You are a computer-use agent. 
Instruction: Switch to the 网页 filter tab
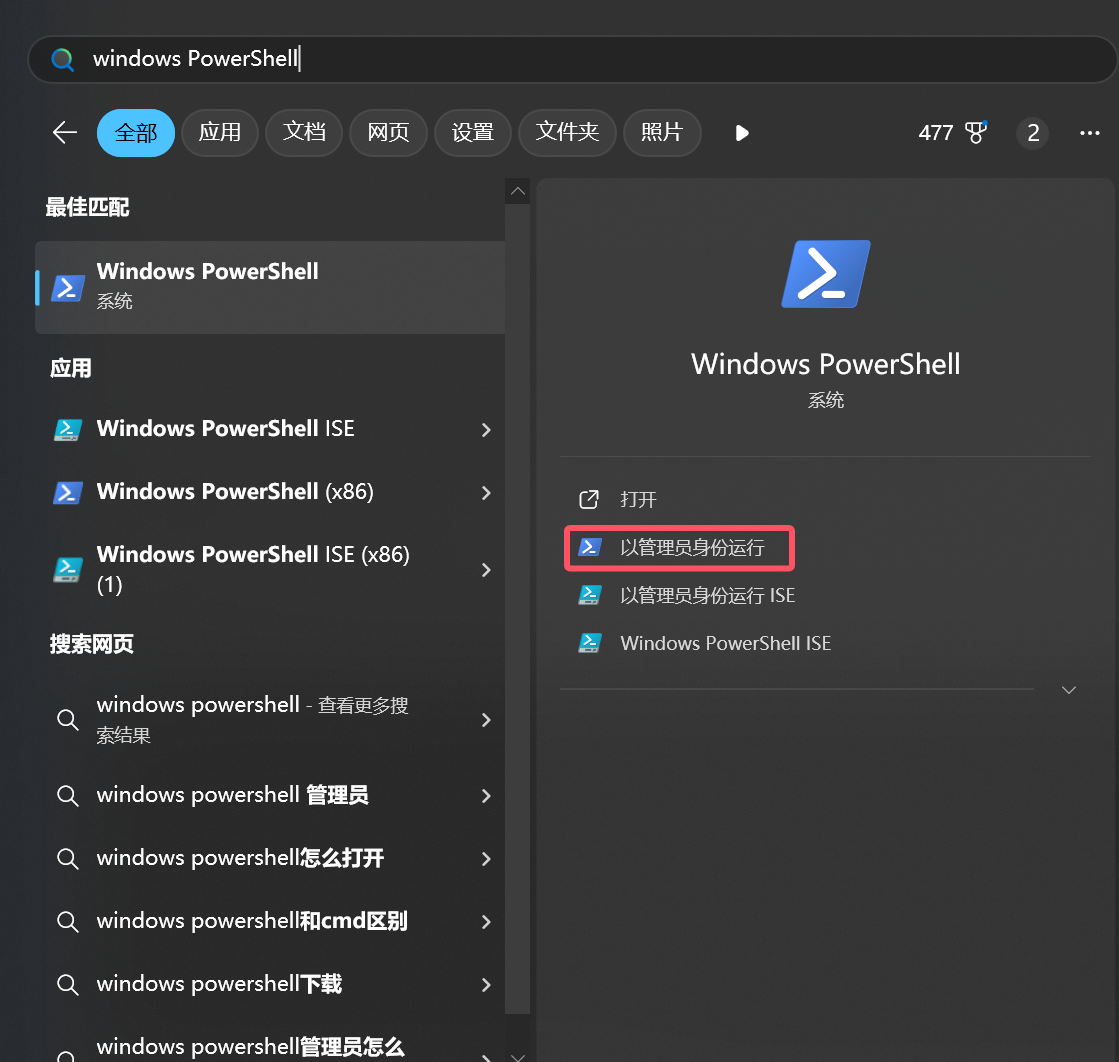coord(388,133)
